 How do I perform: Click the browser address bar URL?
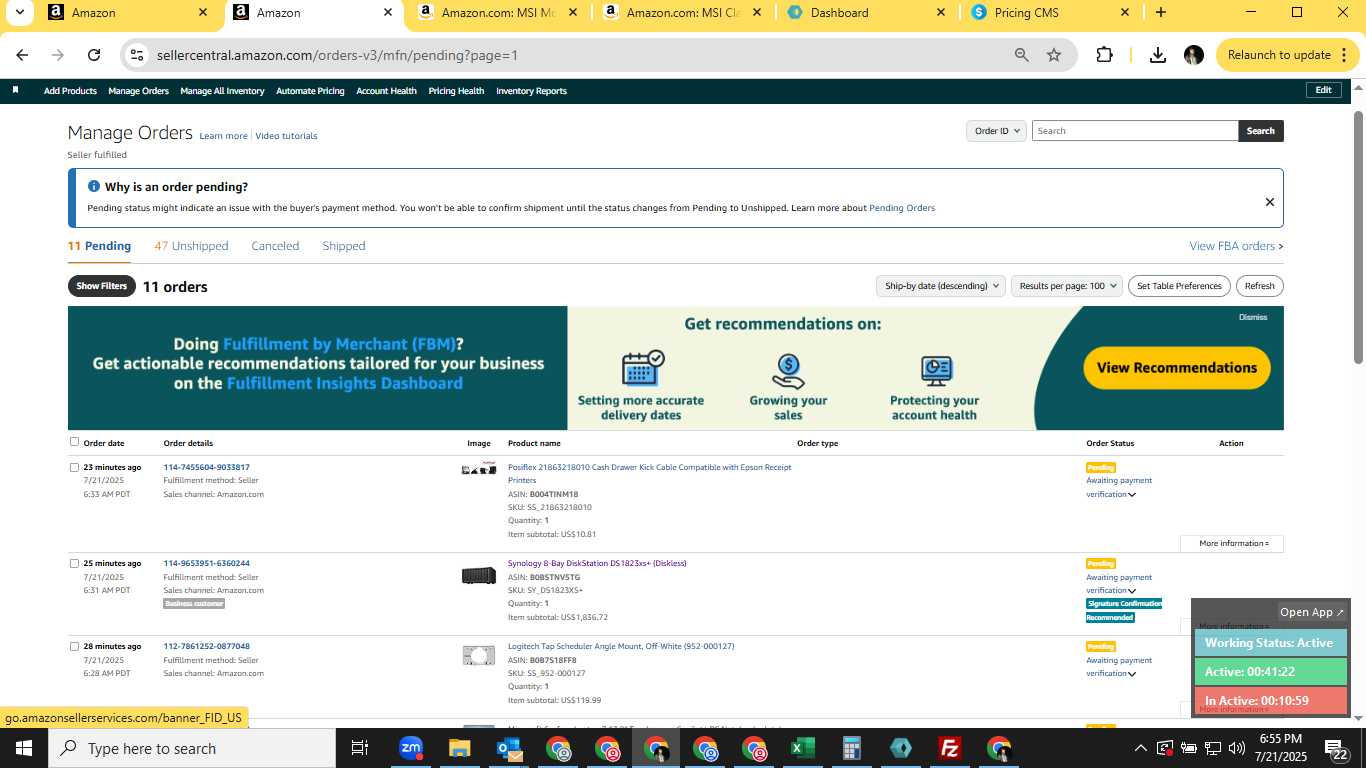click(x=337, y=55)
